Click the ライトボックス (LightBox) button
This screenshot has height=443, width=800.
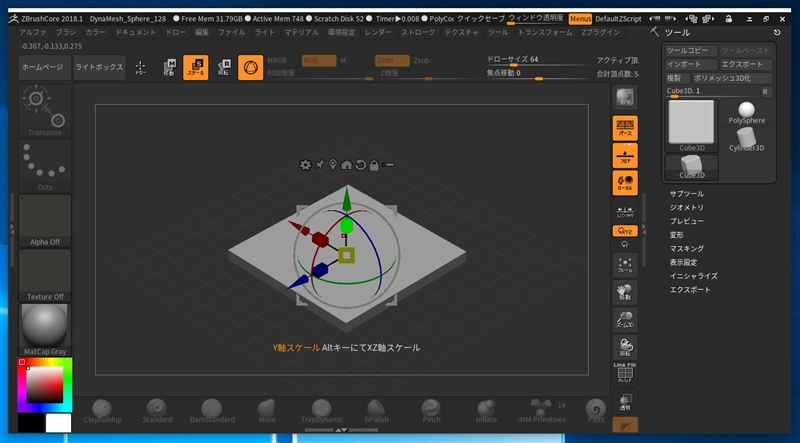[99, 67]
